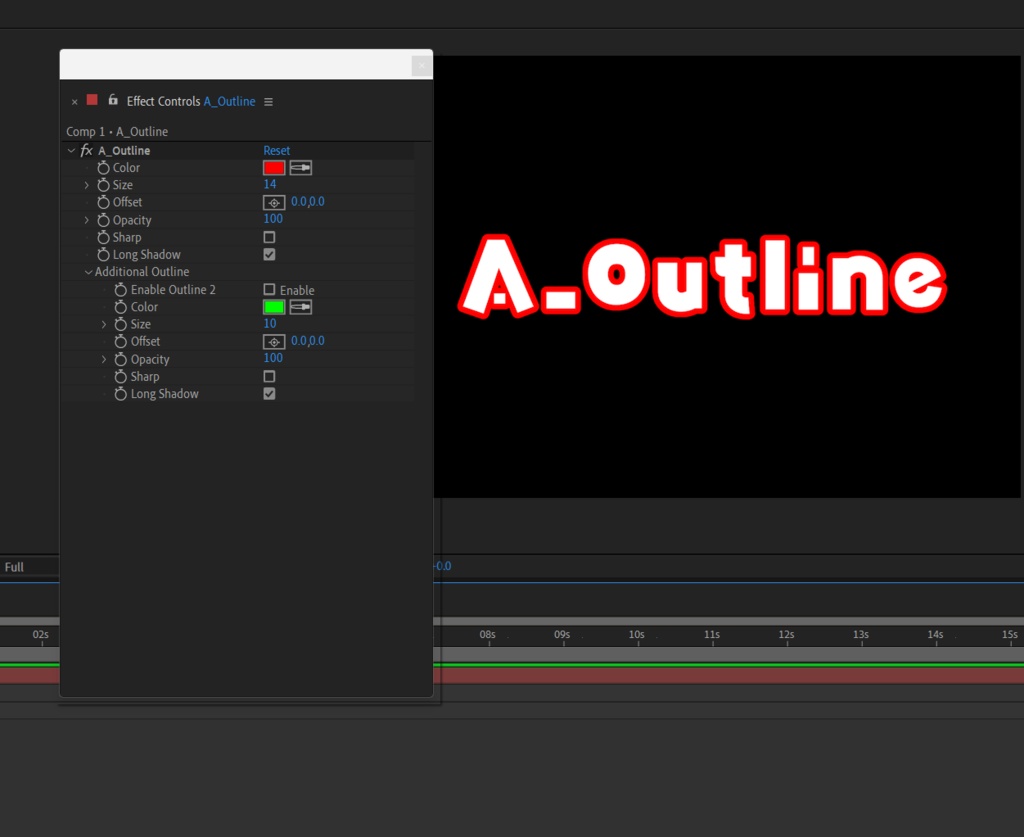This screenshot has height=837, width=1024.
Task: Open the Effect Controls panel menu
Action: pyautogui.click(x=267, y=101)
